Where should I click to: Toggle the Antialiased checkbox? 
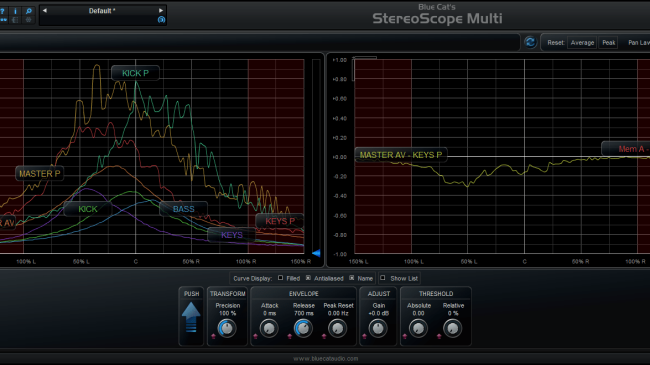coord(308,278)
